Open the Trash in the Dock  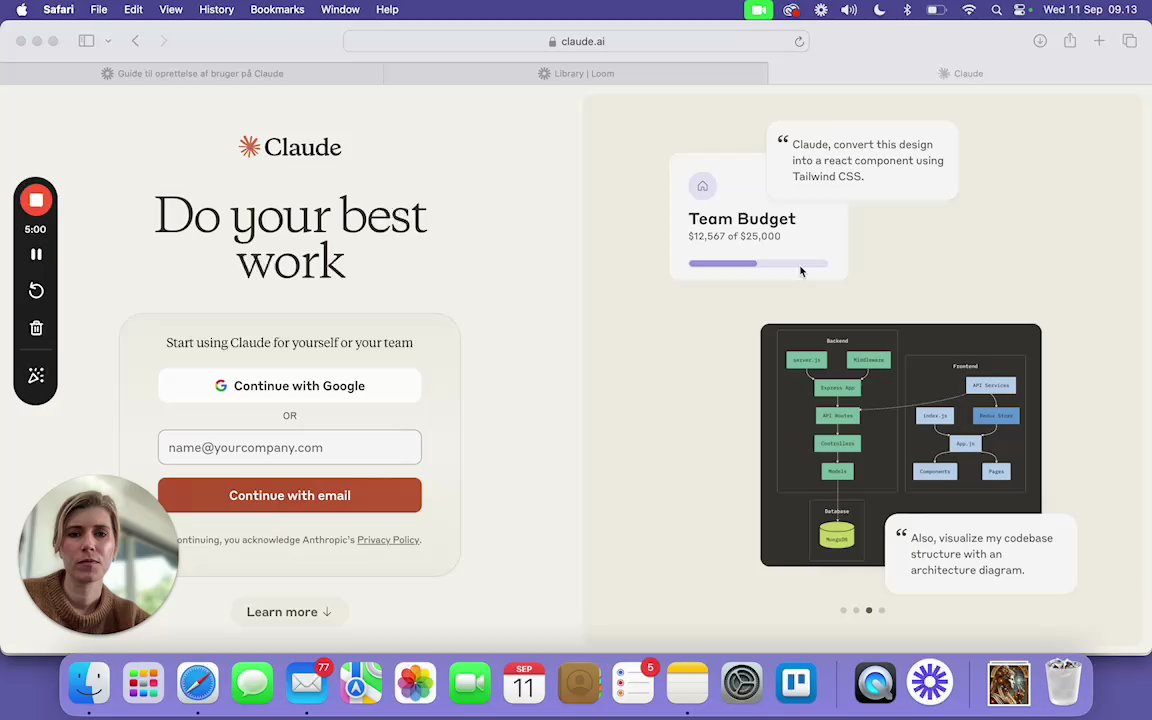(x=1063, y=683)
